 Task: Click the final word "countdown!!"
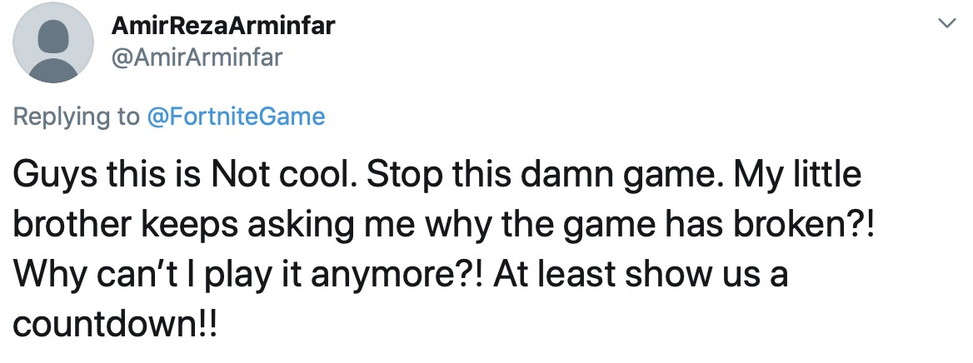[116, 324]
